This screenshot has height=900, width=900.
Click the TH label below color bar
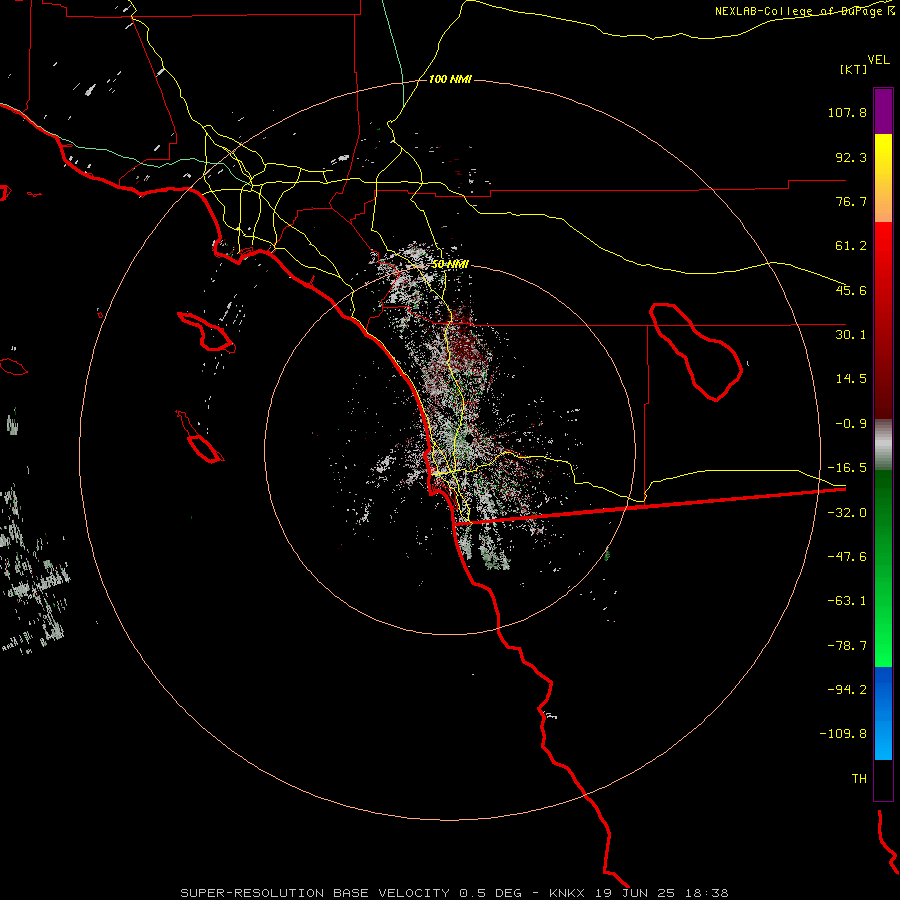(859, 779)
